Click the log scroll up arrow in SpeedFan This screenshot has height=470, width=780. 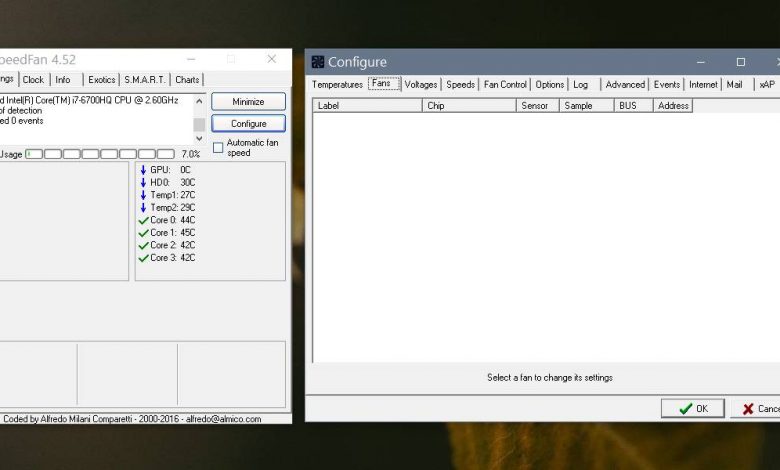pos(199,101)
